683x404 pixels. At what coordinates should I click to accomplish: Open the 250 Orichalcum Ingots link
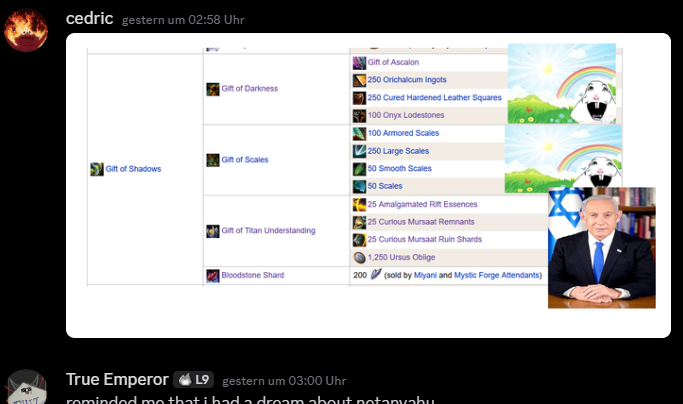407,80
